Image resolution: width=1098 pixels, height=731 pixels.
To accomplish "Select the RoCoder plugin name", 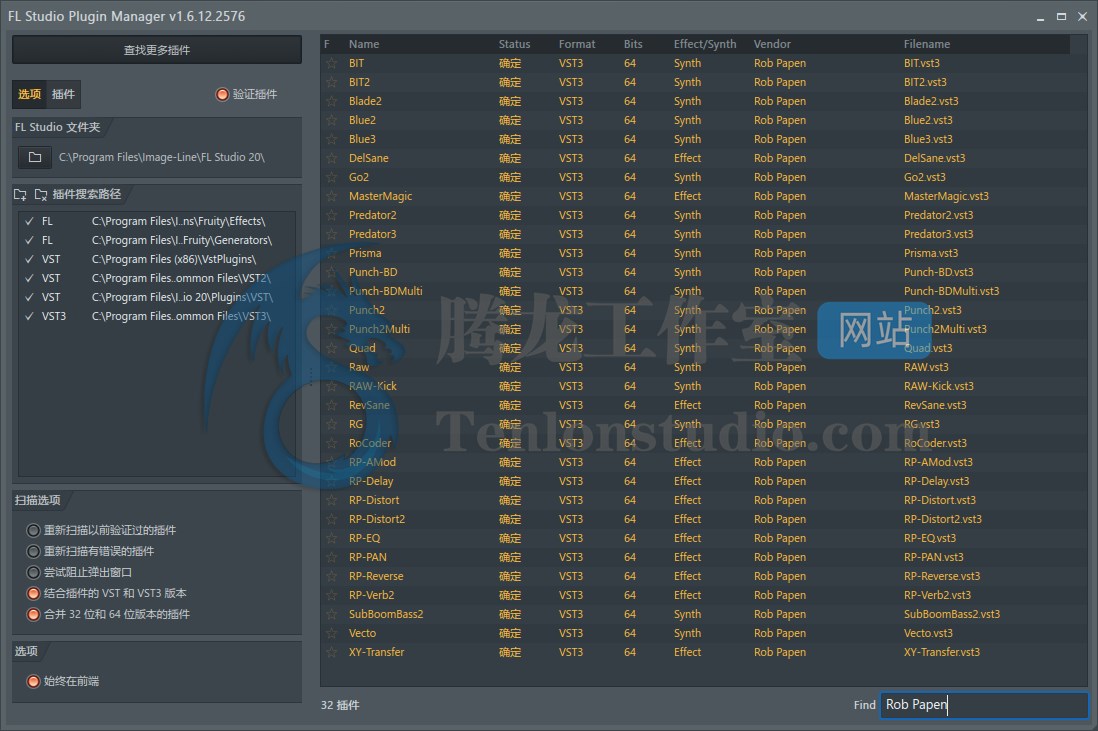I will [370, 443].
